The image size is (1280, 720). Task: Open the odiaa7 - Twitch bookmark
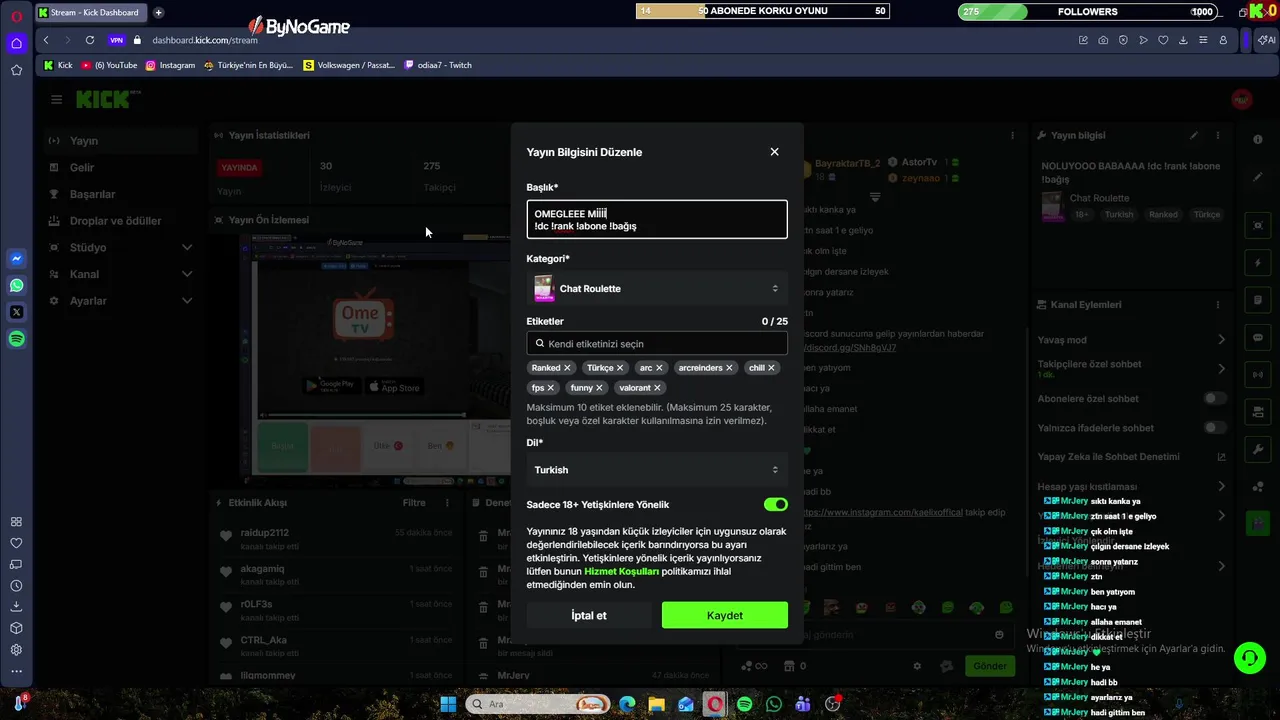point(438,65)
